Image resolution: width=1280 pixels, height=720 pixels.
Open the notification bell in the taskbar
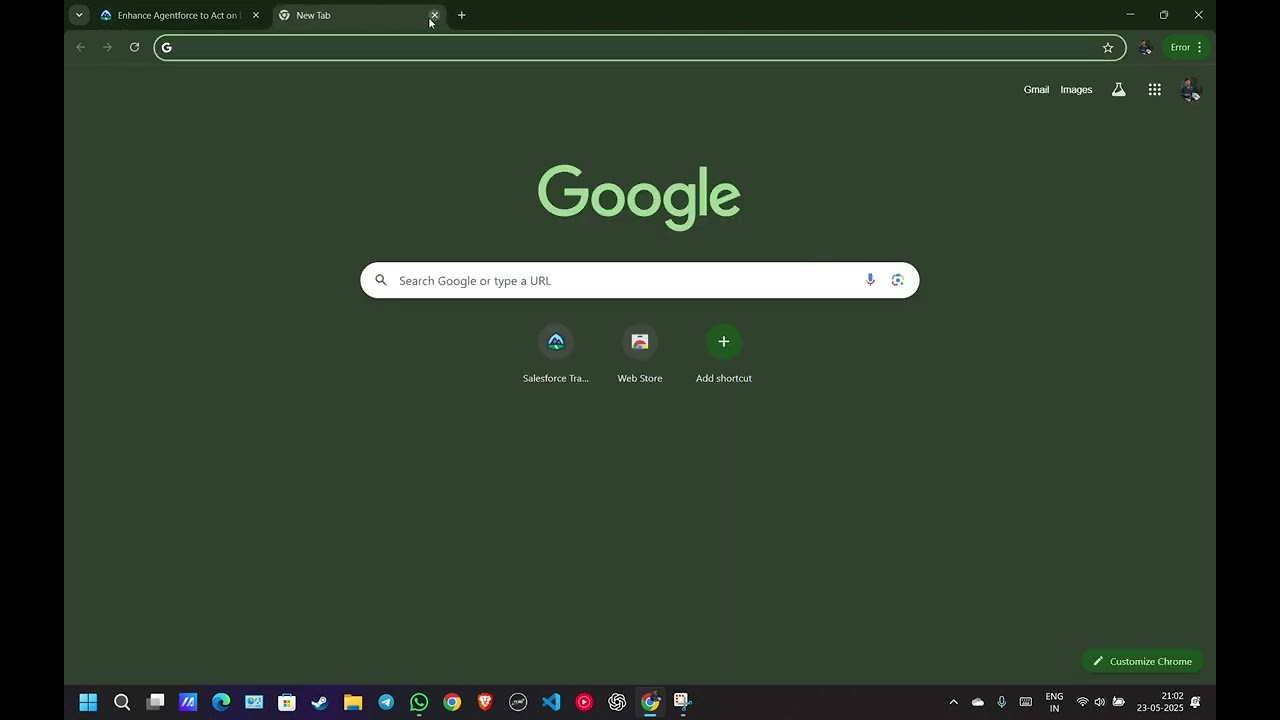[x=1195, y=702]
